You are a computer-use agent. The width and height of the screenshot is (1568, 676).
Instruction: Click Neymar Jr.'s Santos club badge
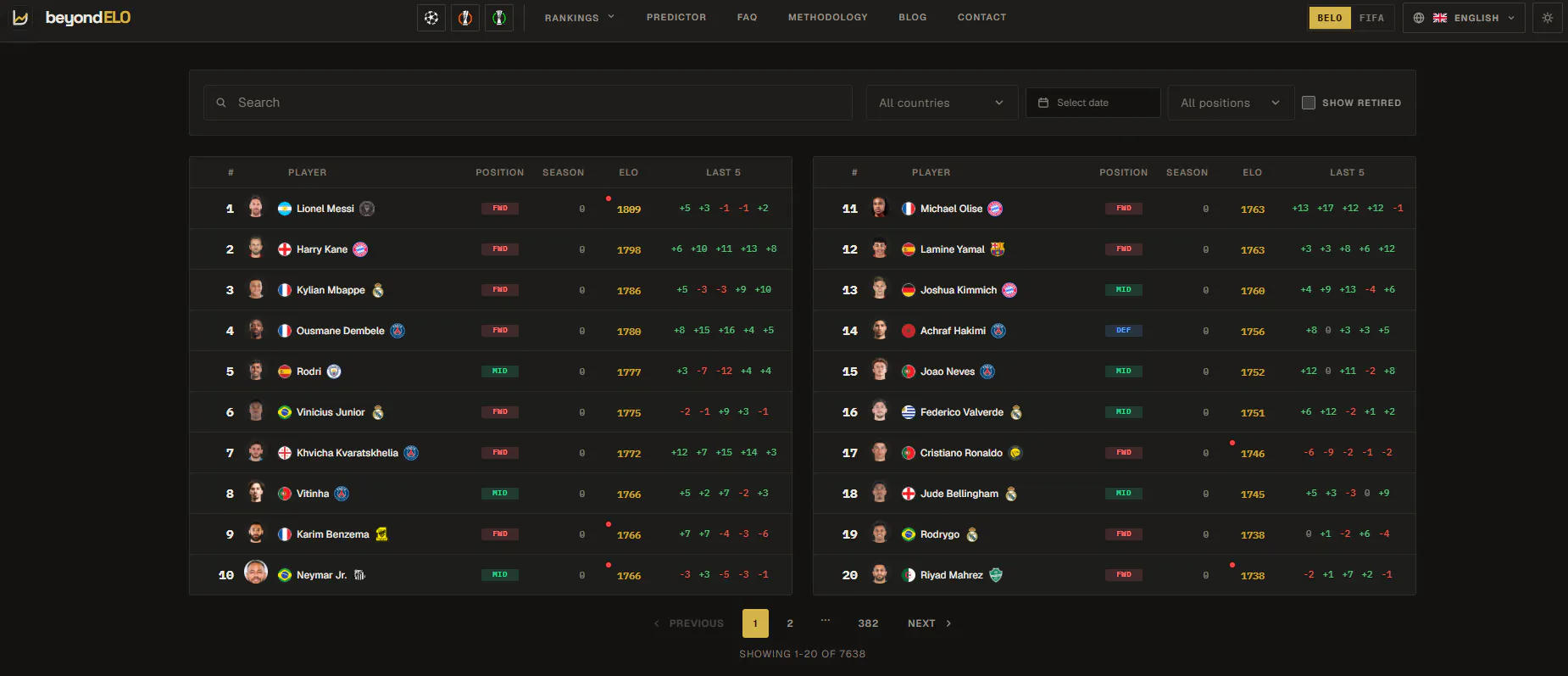[x=359, y=575]
